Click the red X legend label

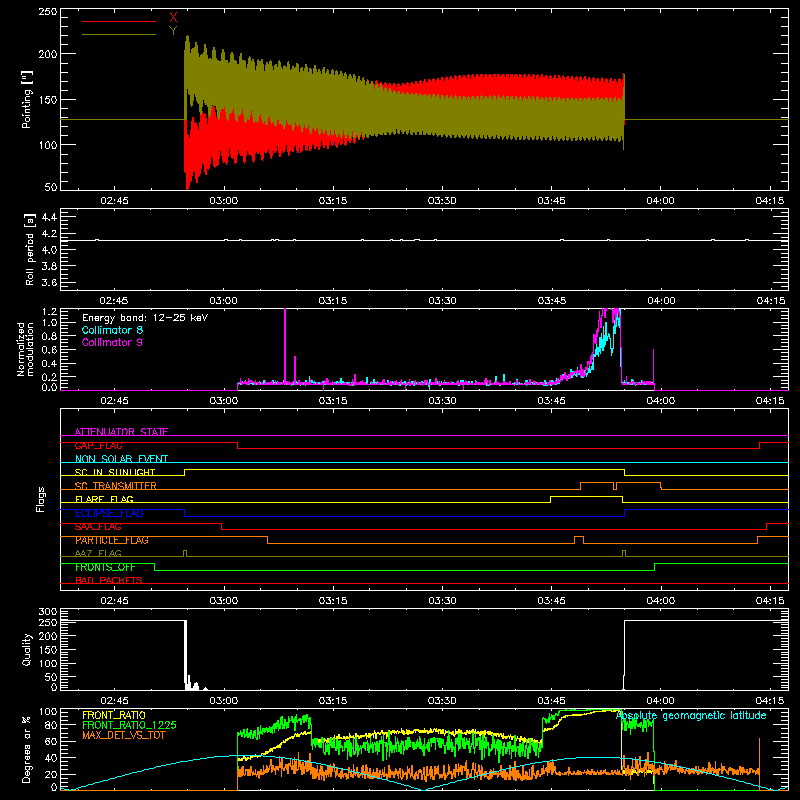[x=173, y=18]
